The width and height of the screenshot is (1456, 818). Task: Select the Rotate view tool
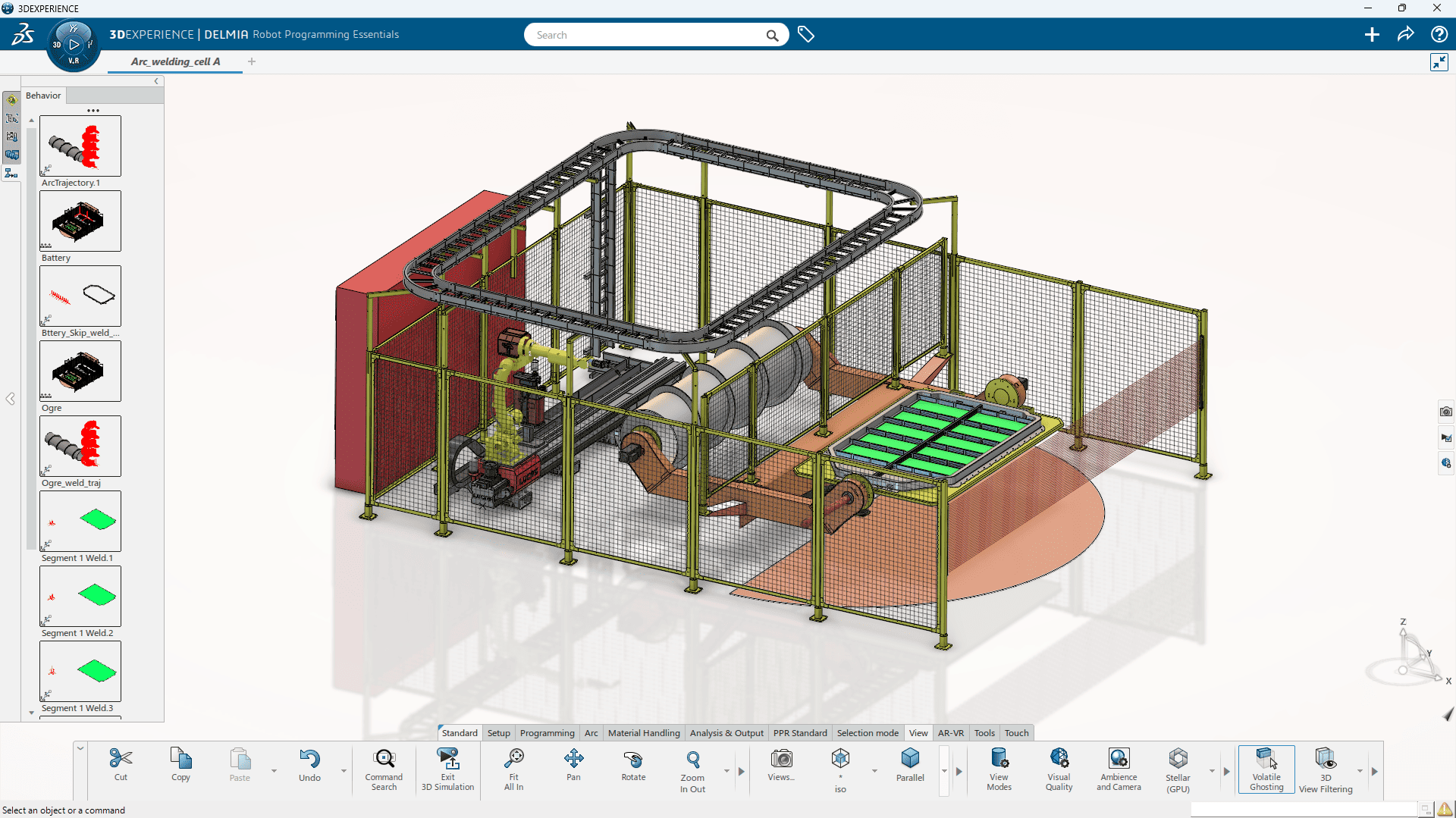click(x=633, y=760)
